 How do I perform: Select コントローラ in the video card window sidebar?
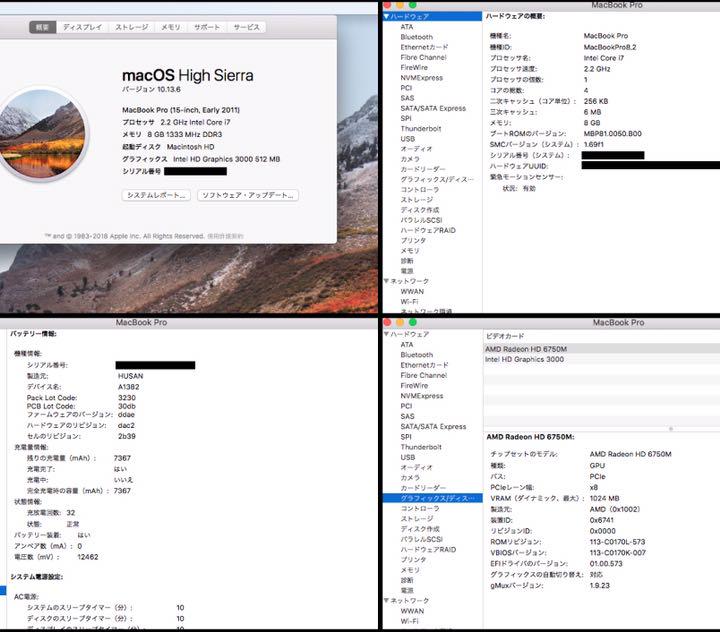(x=420, y=508)
